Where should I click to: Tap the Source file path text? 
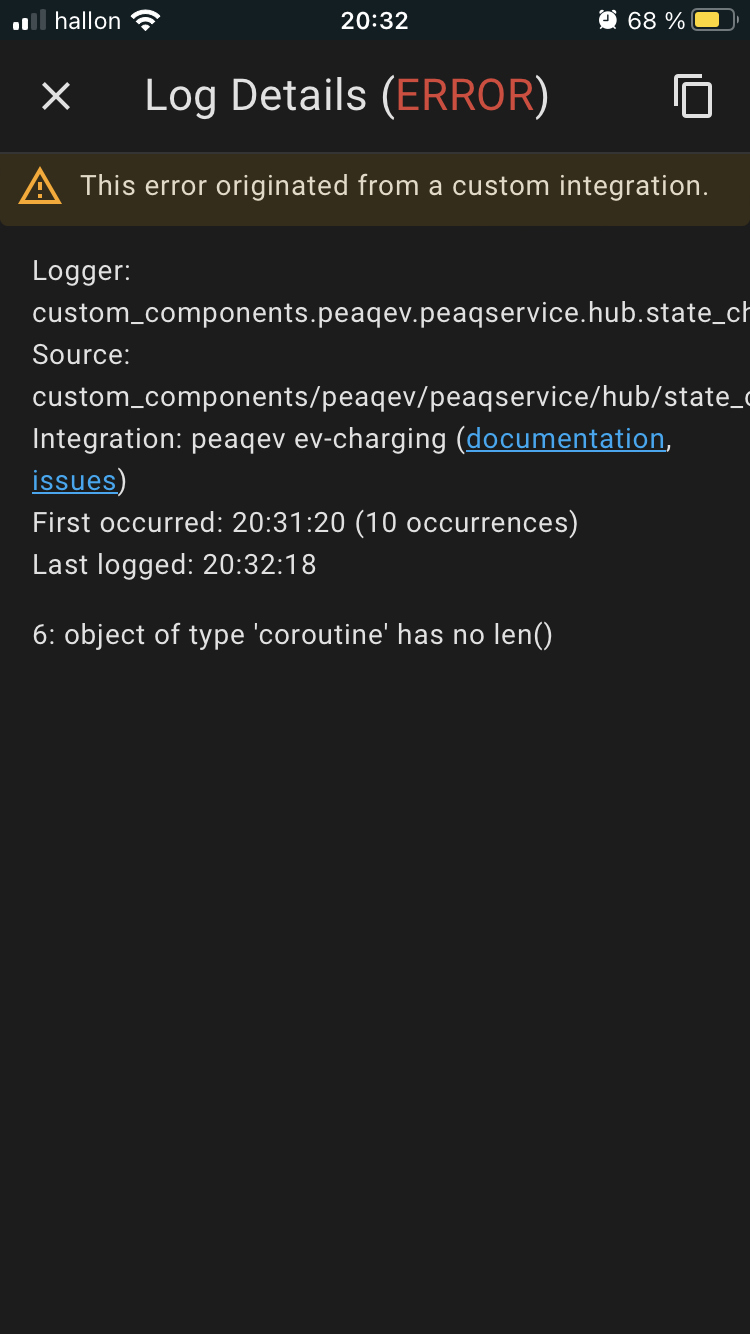pyautogui.click(x=375, y=396)
